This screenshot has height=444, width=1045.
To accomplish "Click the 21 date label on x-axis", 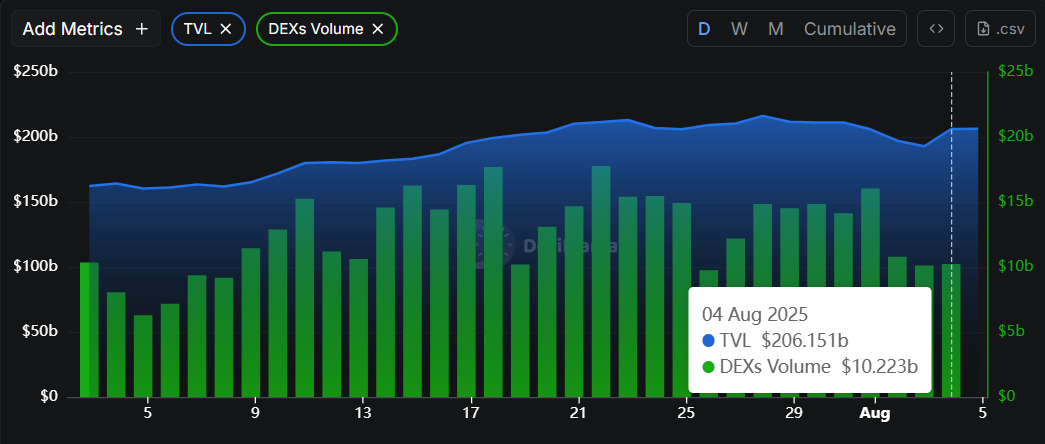I will [578, 413].
